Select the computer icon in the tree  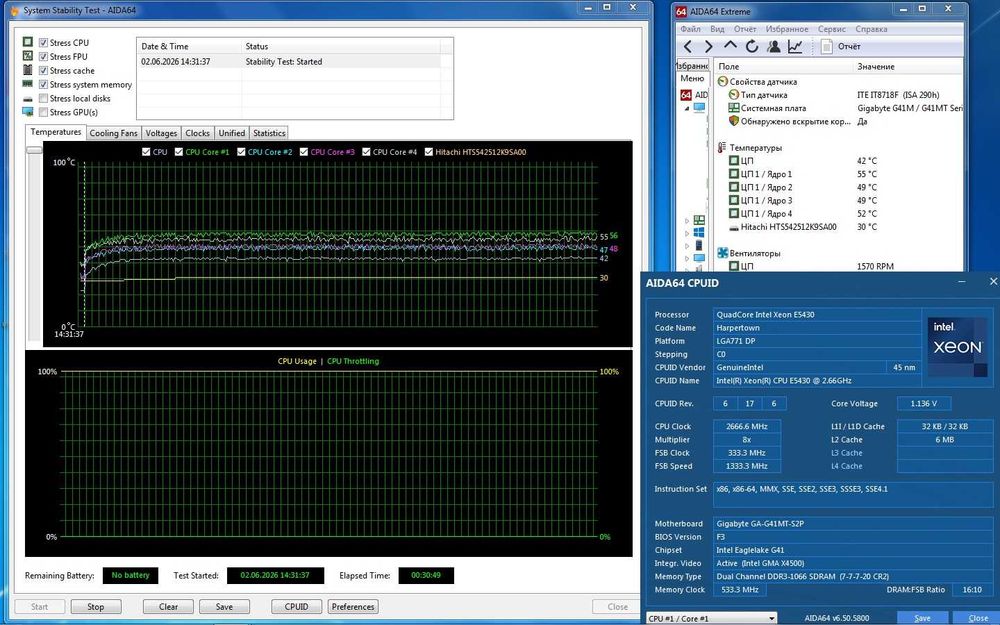pyautogui.click(x=700, y=108)
